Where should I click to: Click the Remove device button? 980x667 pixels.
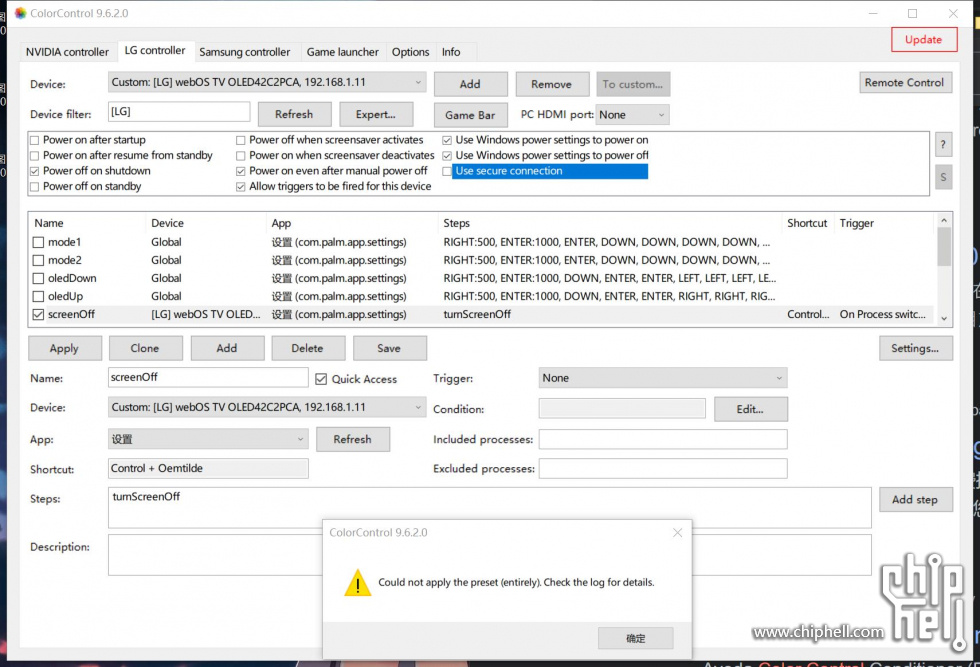click(x=552, y=84)
